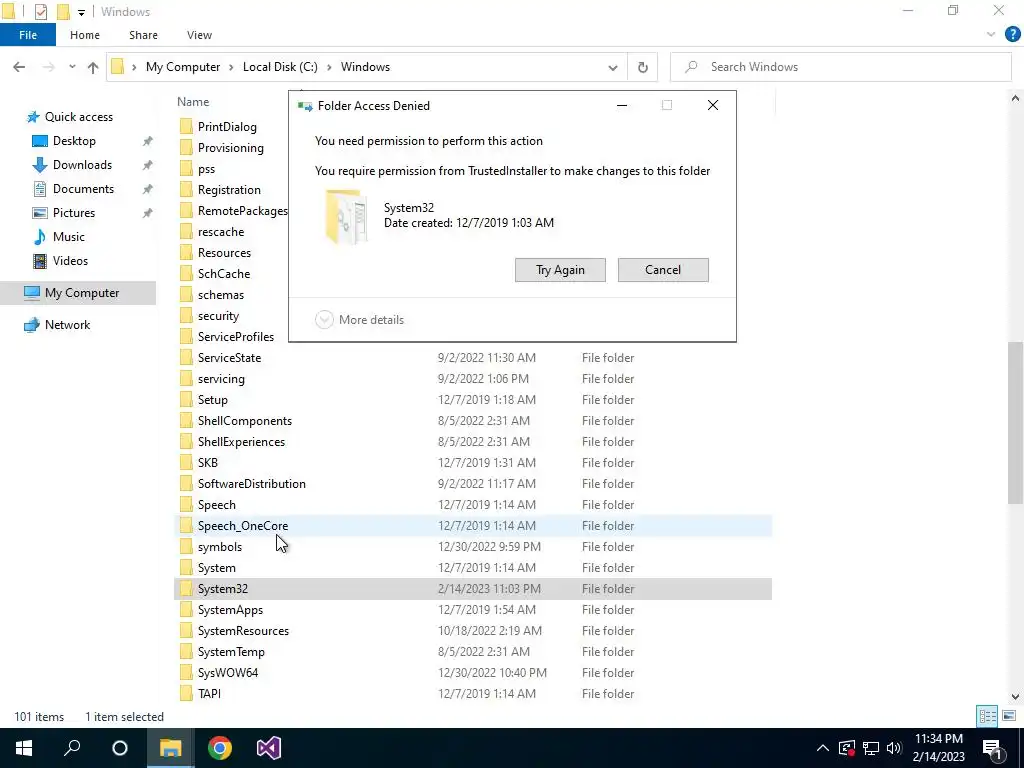This screenshot has height=768, width=1024.
Task: Open the Windows Start menu
Action: click(x=24, y=748)
